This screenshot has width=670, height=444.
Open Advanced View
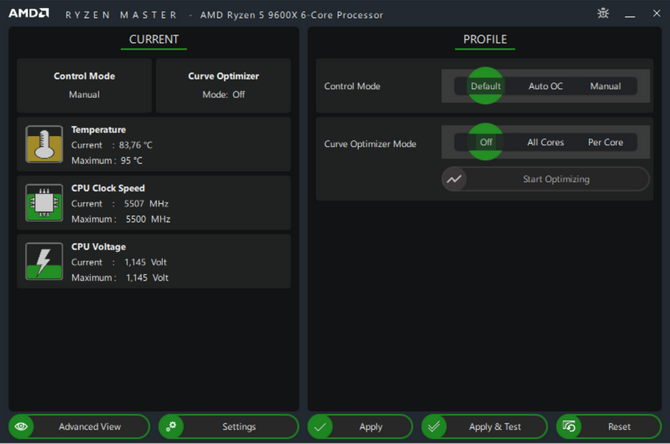[x=79, y=426]
